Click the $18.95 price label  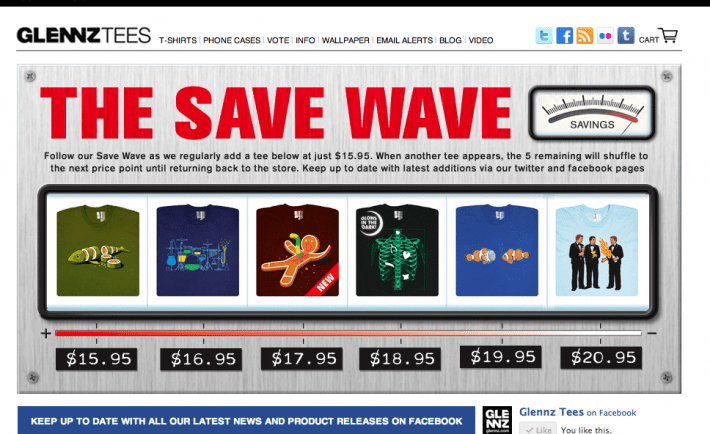400,359
